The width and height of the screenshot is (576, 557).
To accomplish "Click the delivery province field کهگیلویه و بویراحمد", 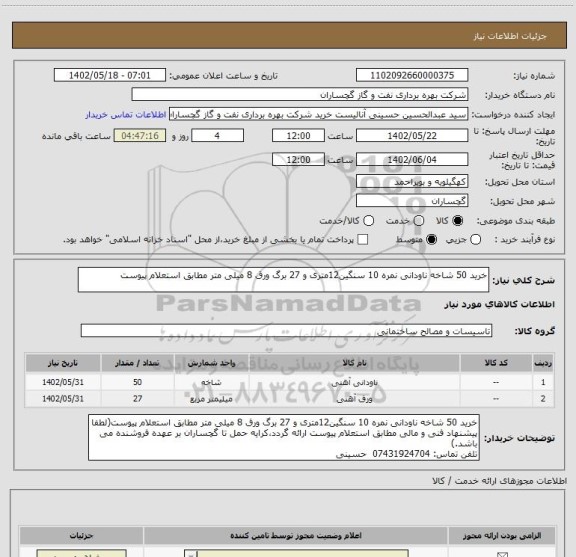I will pos(412,182).
